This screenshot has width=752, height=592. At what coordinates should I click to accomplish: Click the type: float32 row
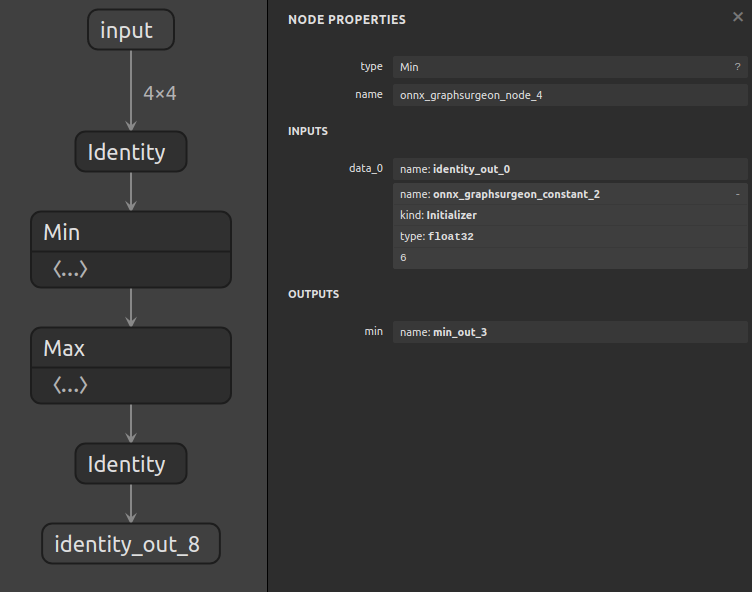click(x=570, y=237)
